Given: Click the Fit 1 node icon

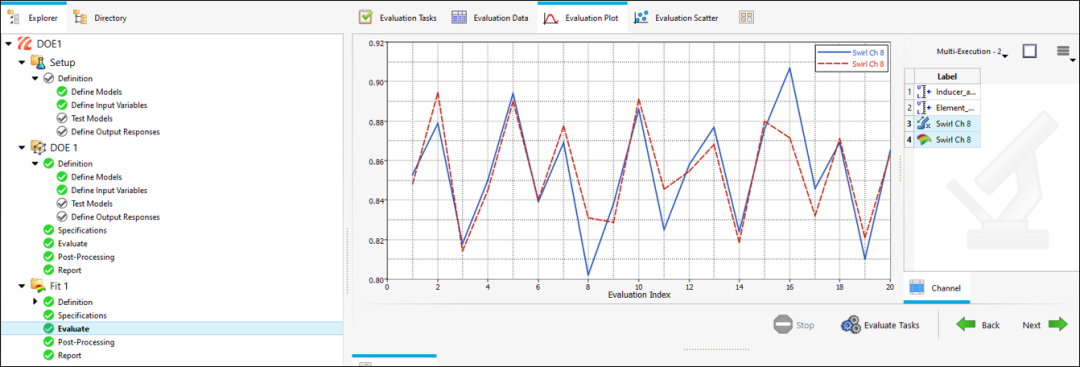Looking at the screenshot, I should click(38, 285).
